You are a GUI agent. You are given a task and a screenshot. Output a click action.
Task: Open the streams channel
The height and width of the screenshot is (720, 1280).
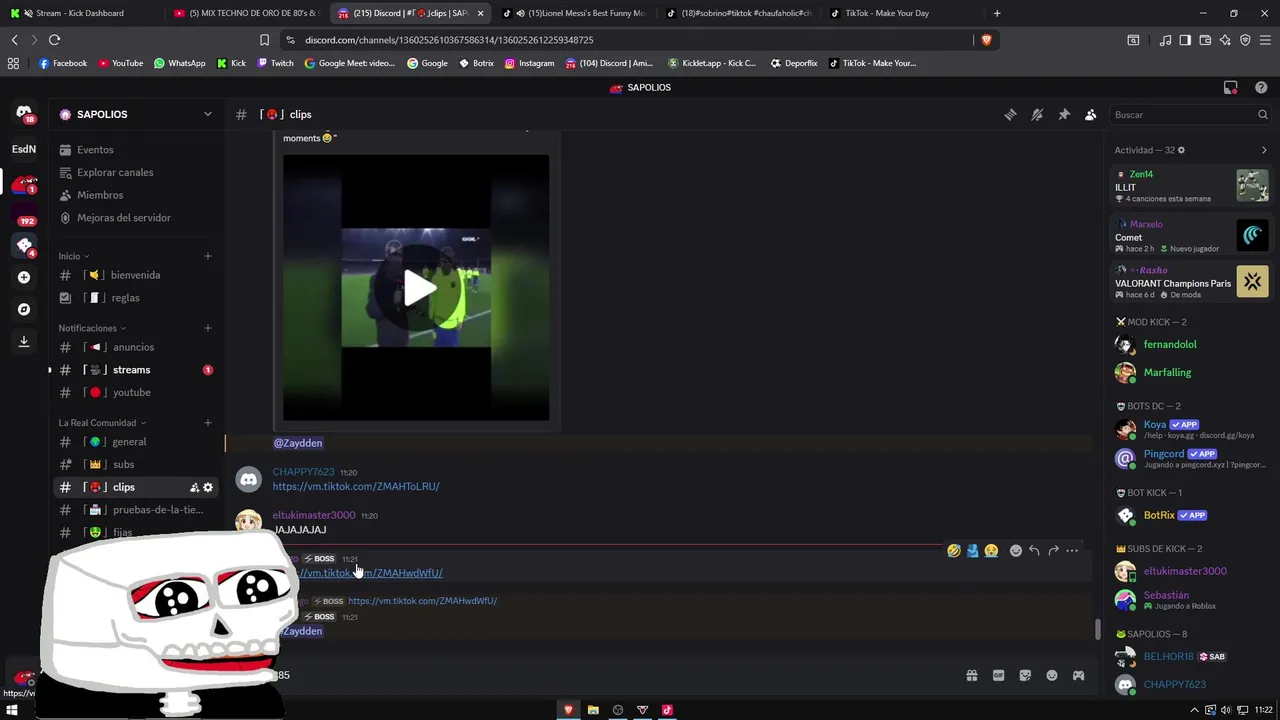tap(135, 370)
